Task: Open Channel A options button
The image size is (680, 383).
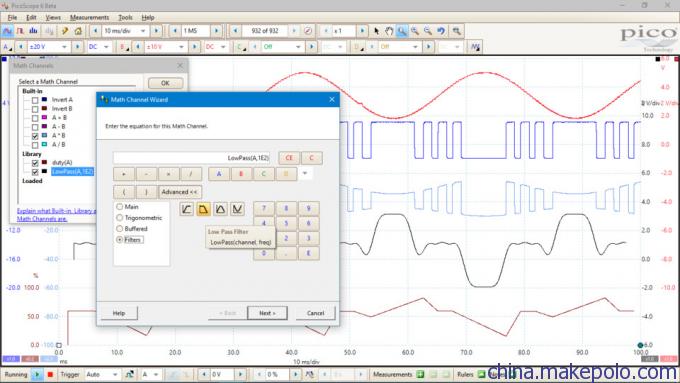Action: point(7,47)
